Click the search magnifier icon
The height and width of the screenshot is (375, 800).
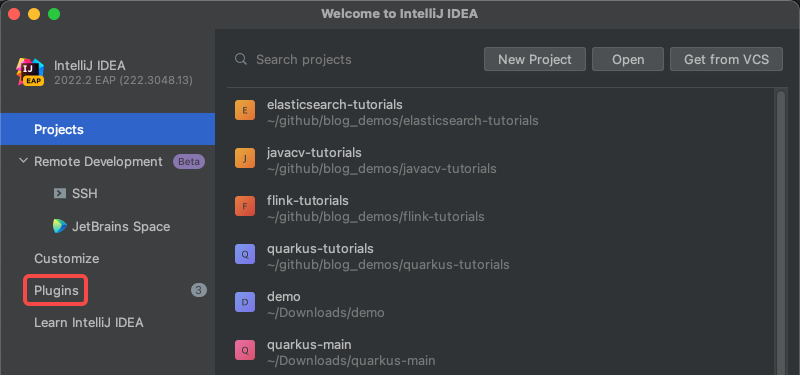point(241,59)
